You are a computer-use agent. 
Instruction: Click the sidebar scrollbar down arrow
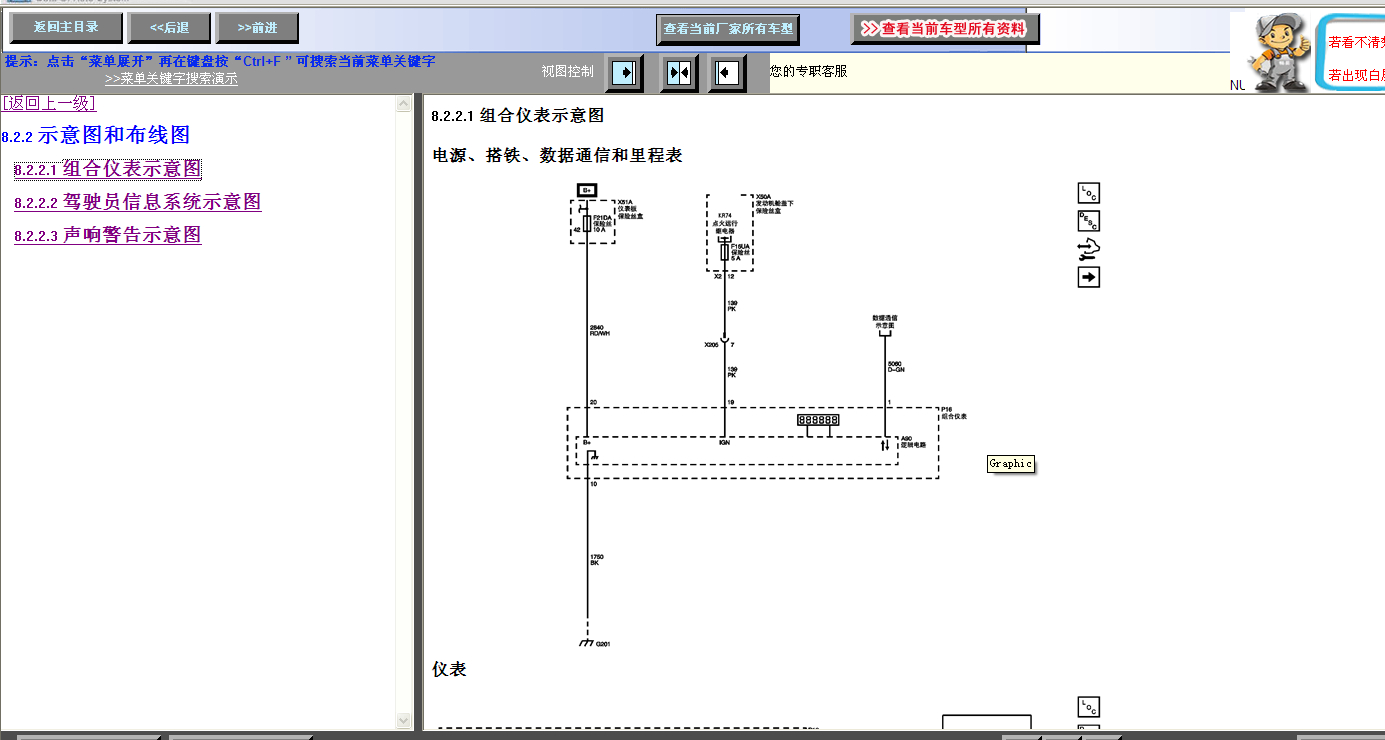(404, 720)
